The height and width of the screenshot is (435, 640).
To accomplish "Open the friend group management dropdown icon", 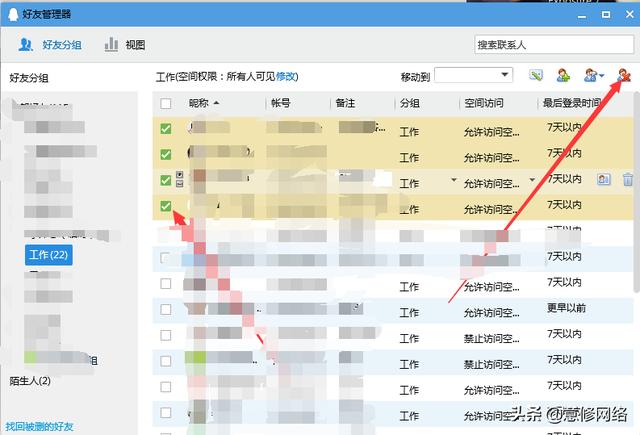I will point(594,75).
